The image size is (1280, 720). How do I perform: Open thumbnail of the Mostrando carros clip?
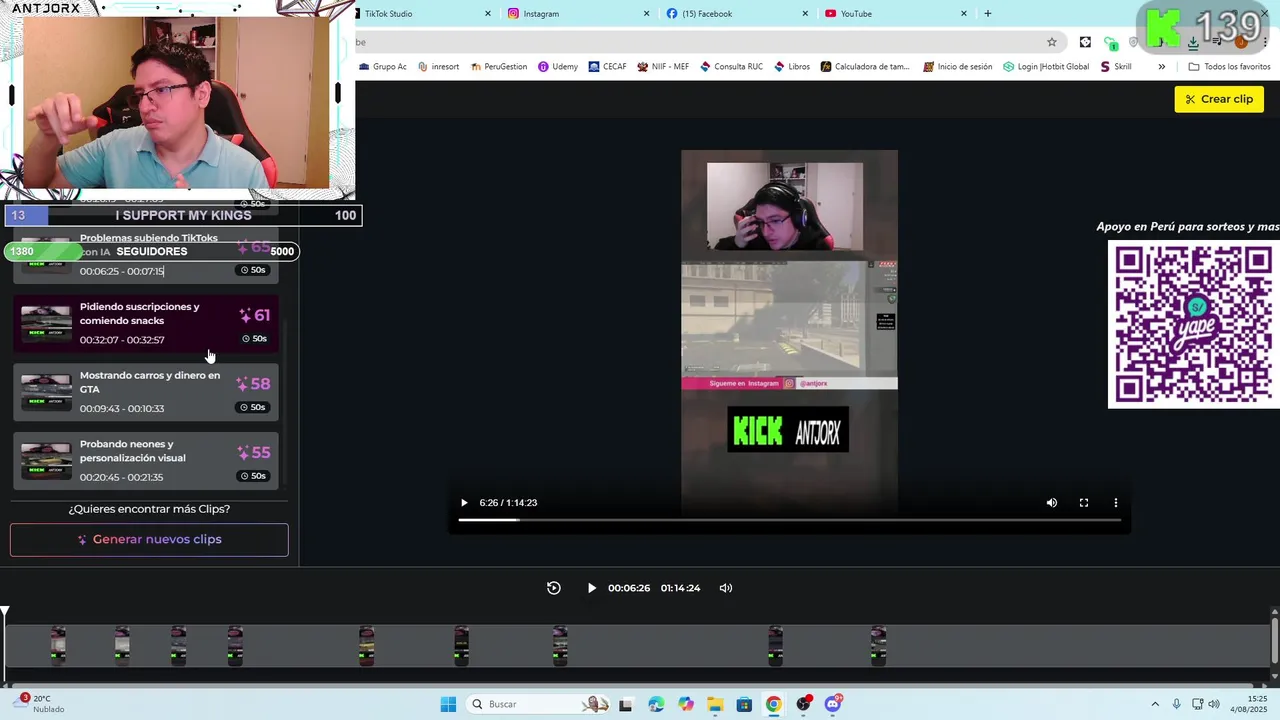tap(46, 392)
